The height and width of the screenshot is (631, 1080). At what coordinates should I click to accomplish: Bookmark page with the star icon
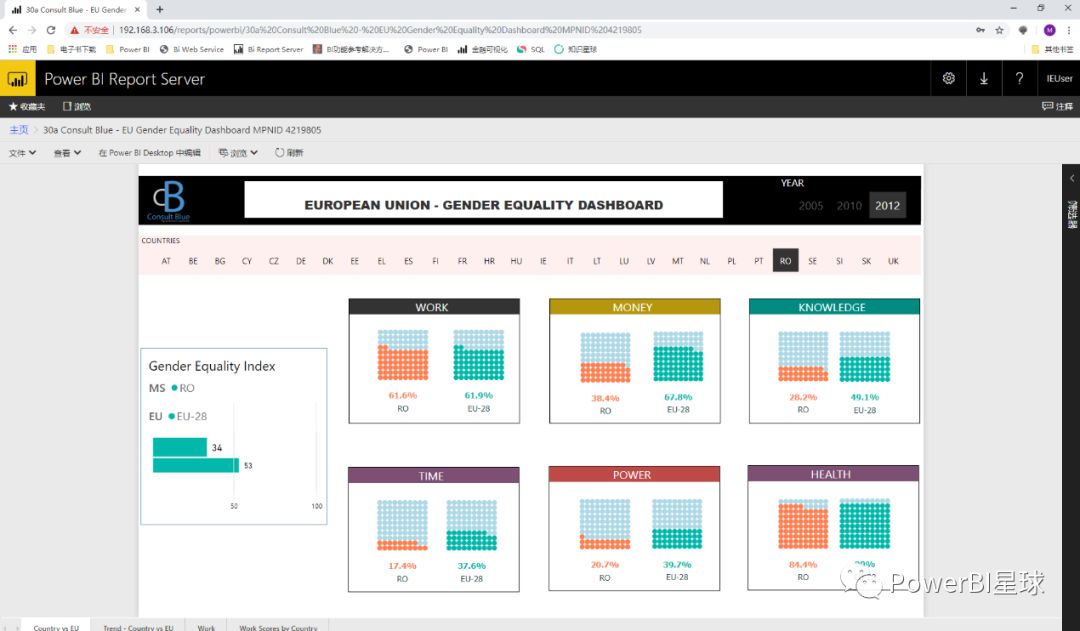(999, 30)
